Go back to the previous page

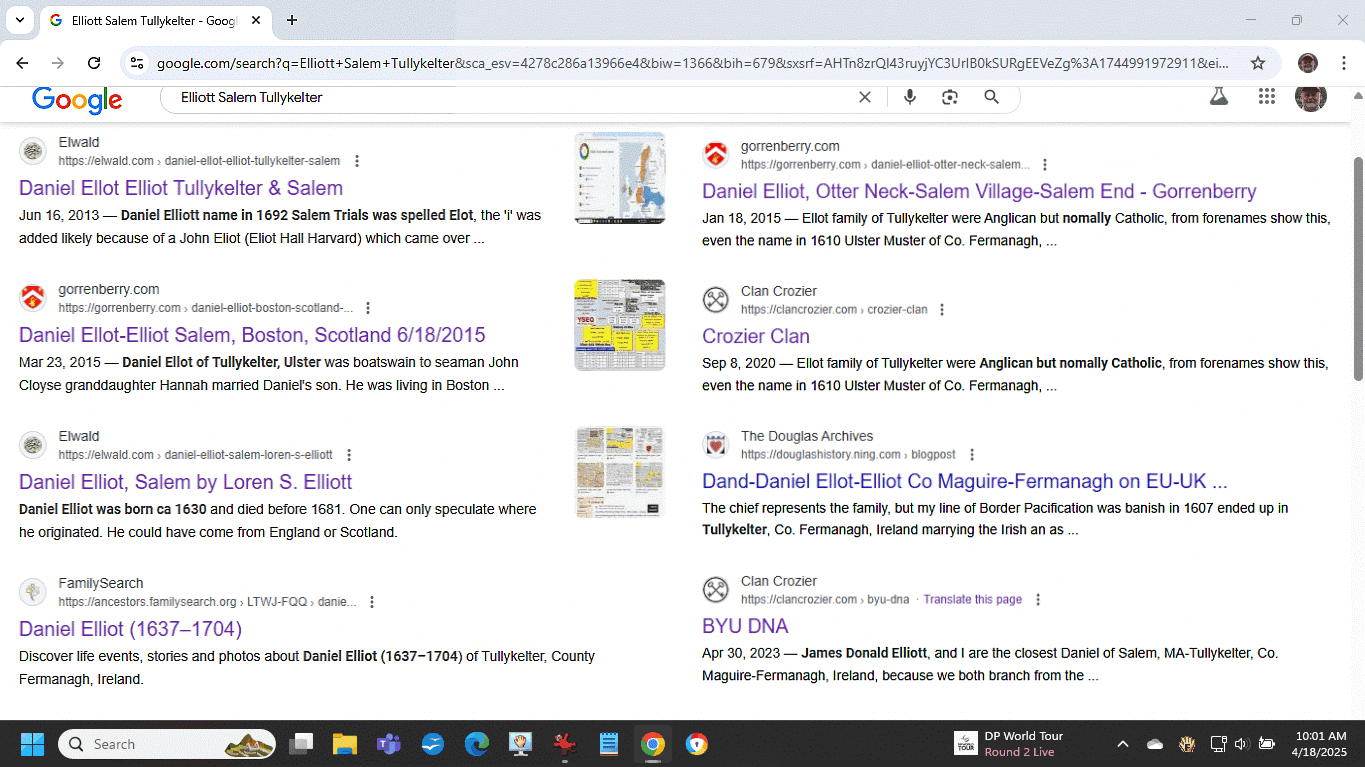point(22,63)
